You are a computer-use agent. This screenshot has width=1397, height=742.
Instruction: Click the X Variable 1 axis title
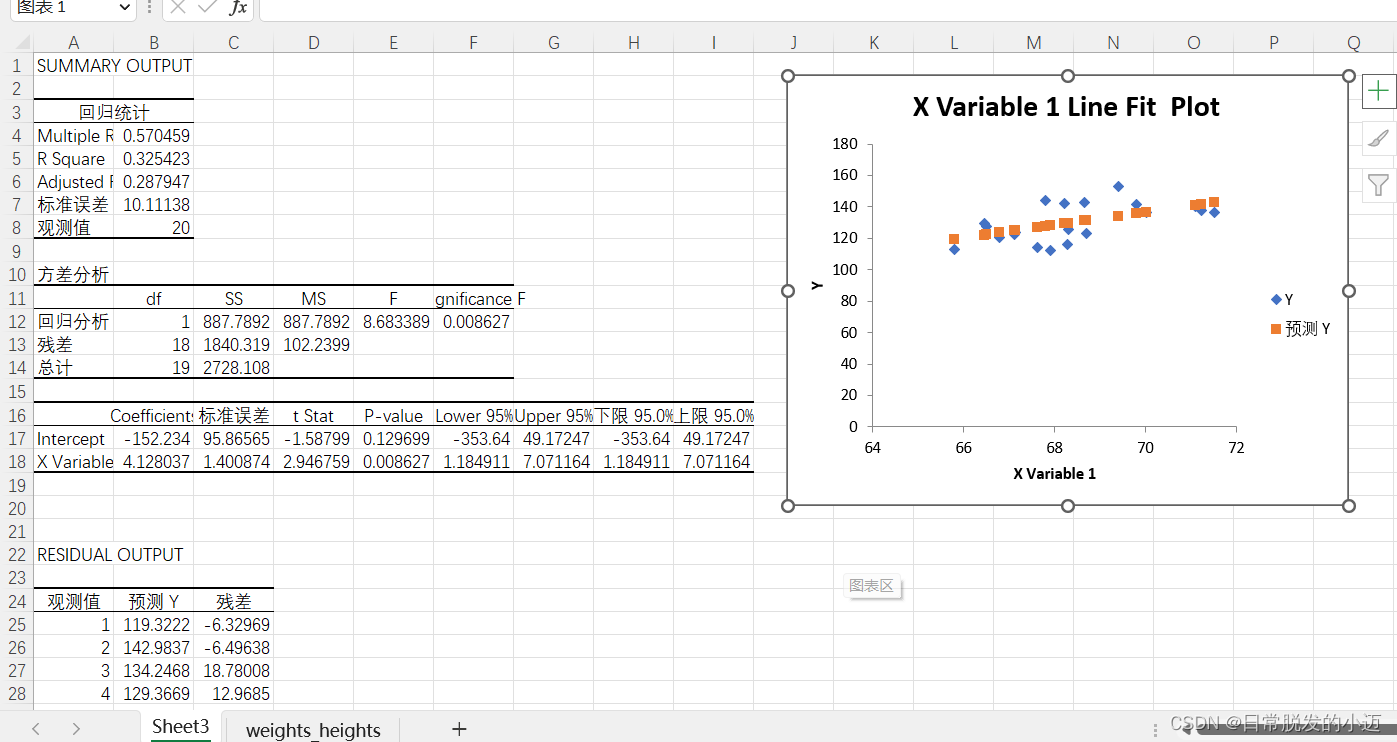1054,473
